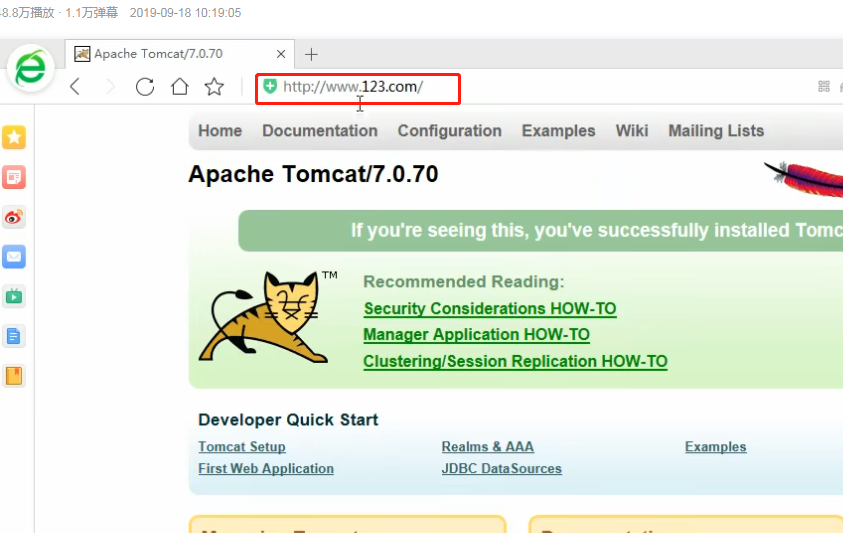Screen dimensions: 843x533
Task: Open the Configuration menu item
Action: [x=449, y=131]
